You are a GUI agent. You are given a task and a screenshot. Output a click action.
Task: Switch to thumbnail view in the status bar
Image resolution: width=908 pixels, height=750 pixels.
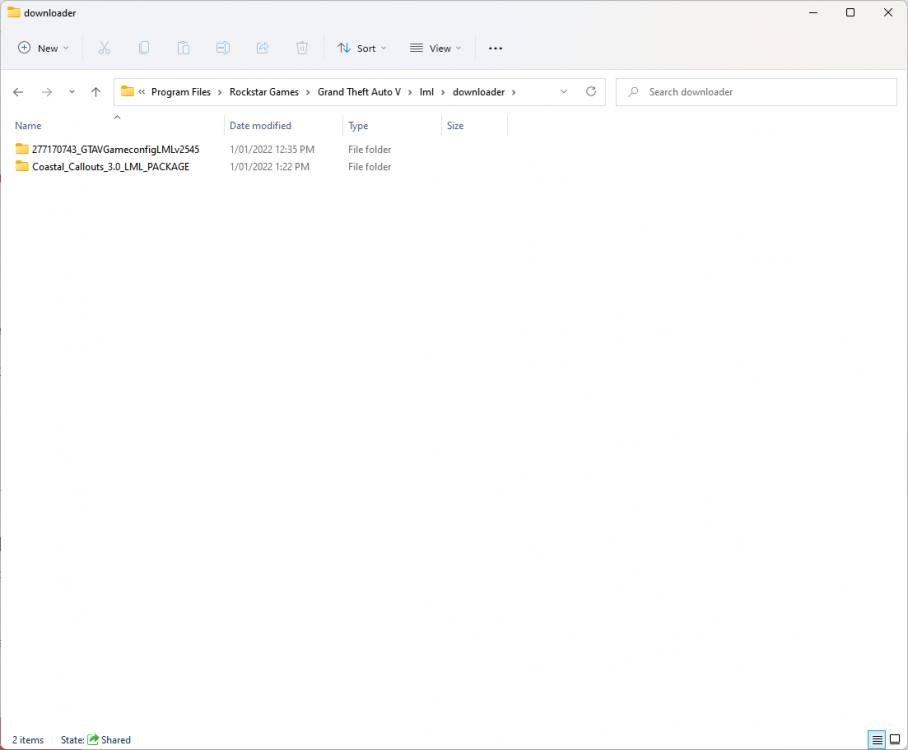coord(895,740)
